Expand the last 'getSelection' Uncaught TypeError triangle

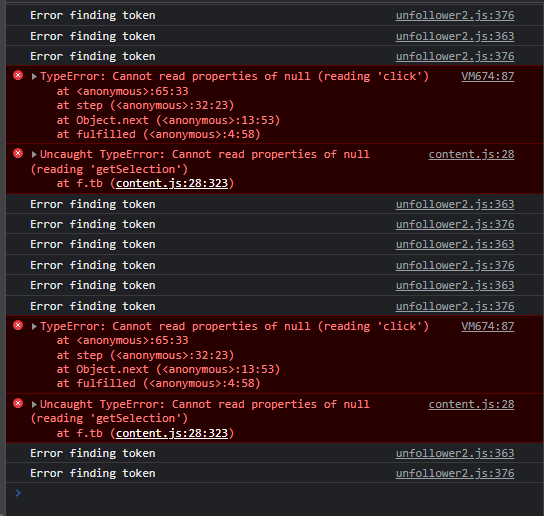pyautogui.click(x=34, y=404)
